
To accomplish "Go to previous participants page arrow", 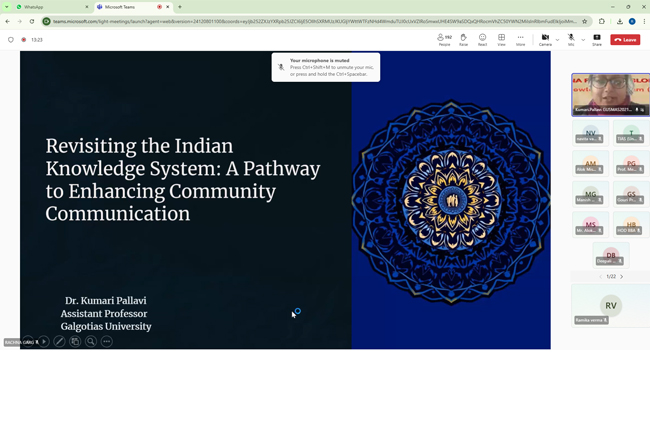I will pyautogui.click(x=600, y=276).
